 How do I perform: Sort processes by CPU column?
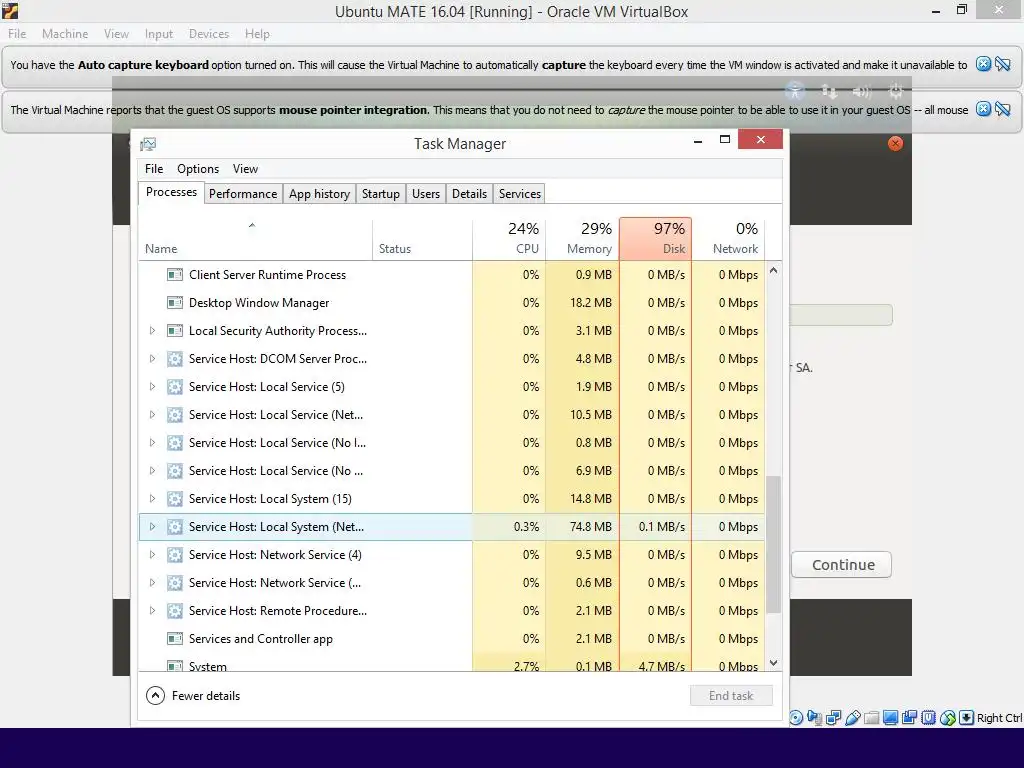pyautogui.click(x=509, y=238)
